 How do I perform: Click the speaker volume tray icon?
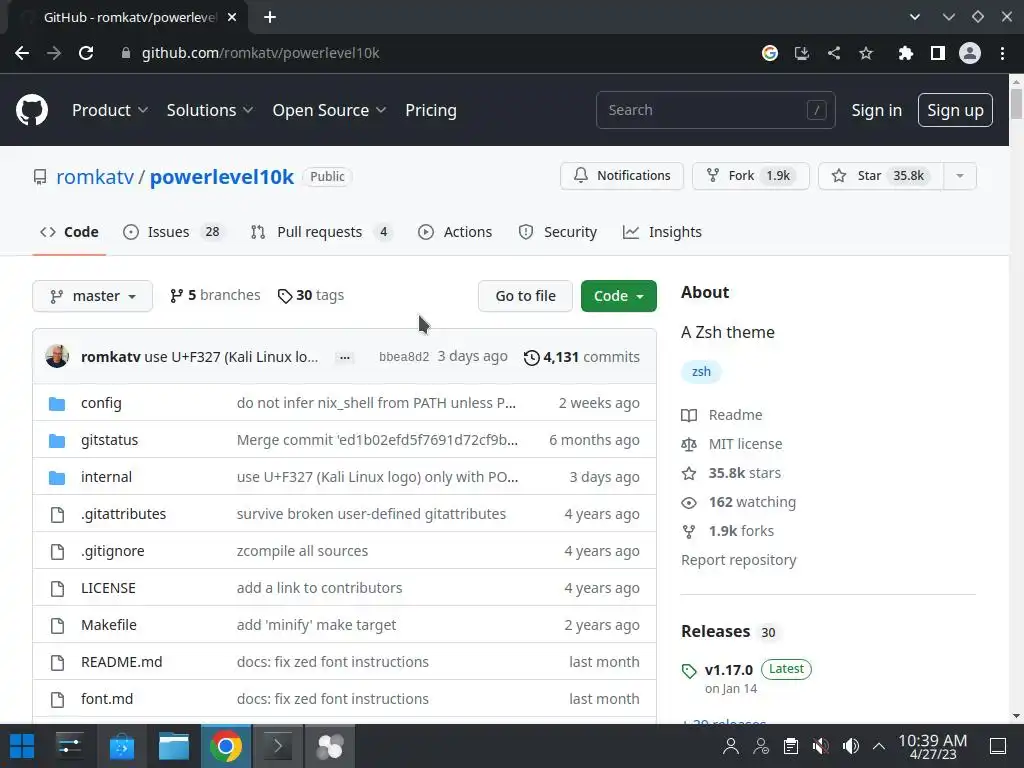tap(851, 746)
